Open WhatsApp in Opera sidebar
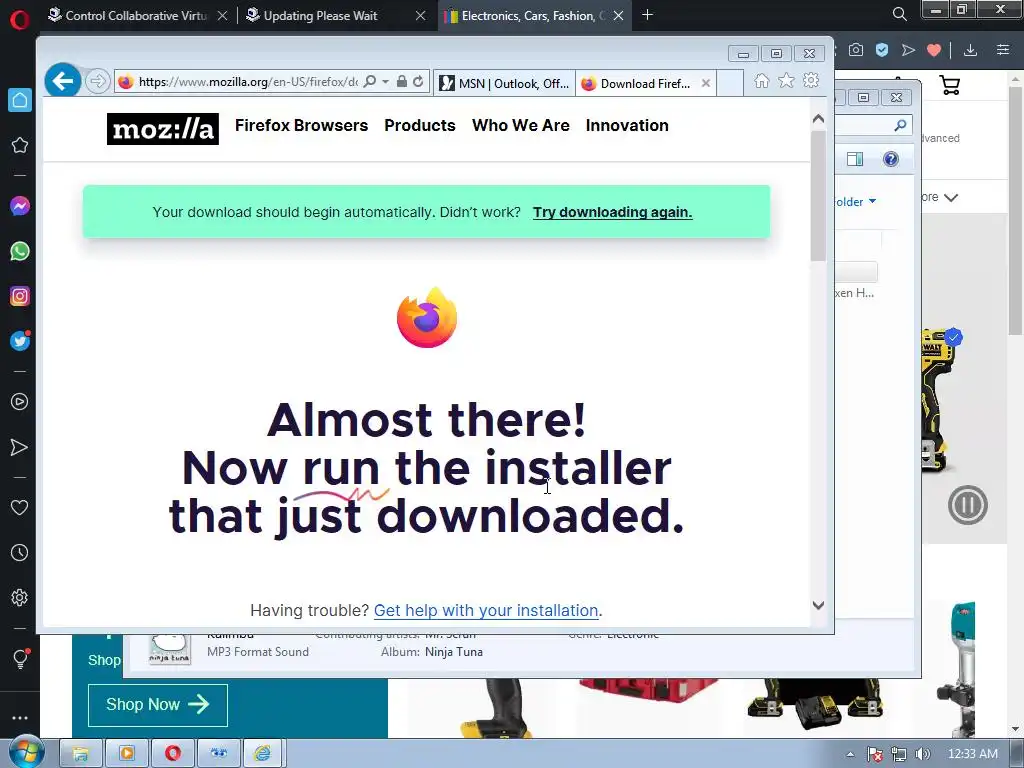The height and width of the screenshot is (768, 1024). pyautogui.click(x=20, y=251)
